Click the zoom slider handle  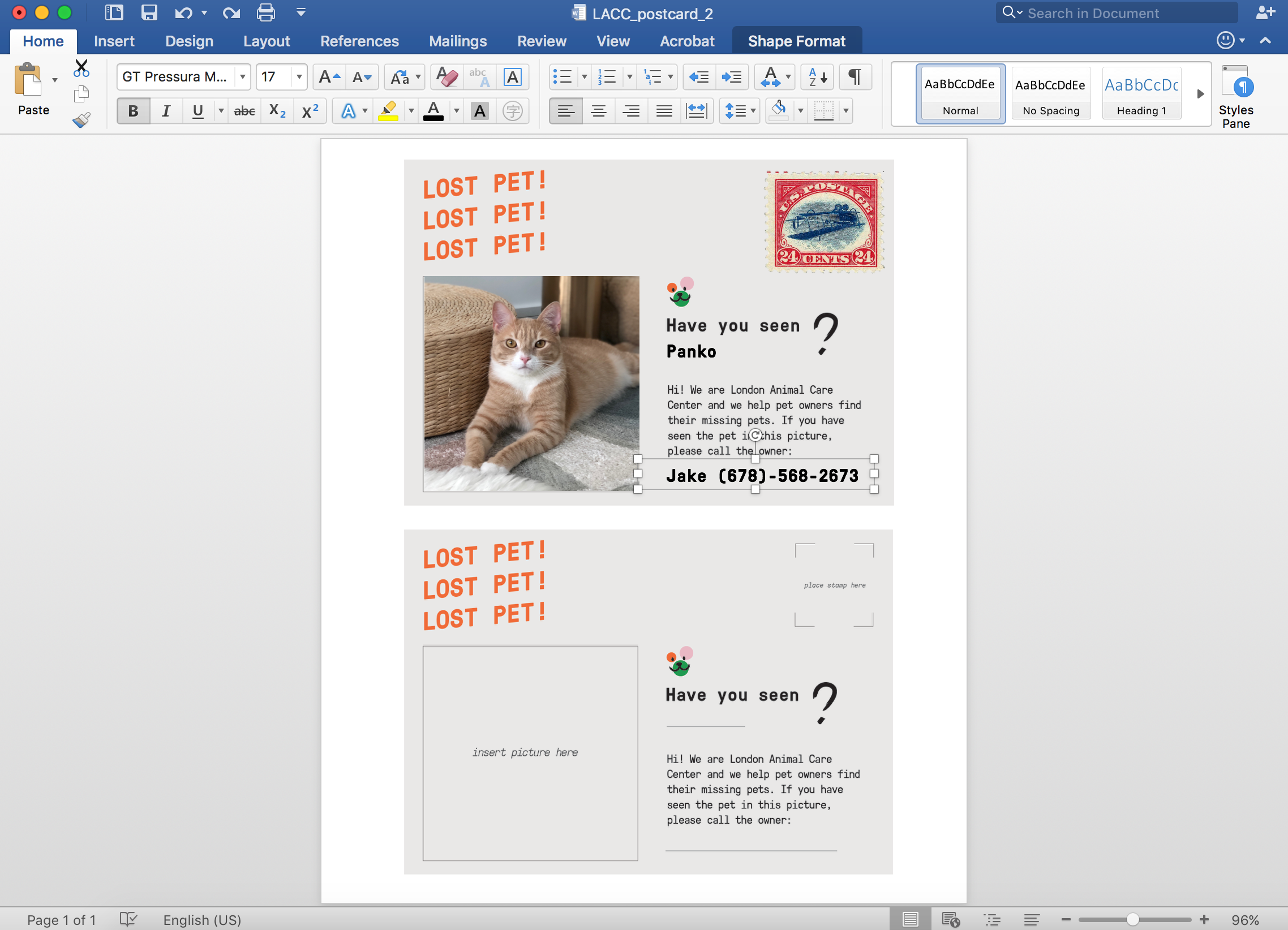pyautogui.click(x=1132, y=919)
